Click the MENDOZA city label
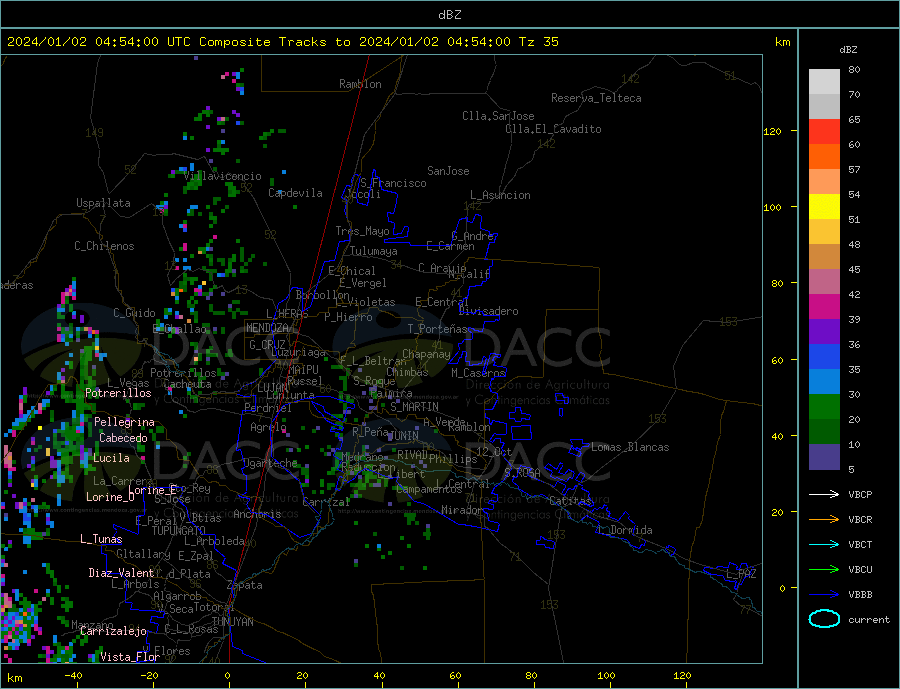The width and height of the screenshot is (900, 689). click(267, 328)
